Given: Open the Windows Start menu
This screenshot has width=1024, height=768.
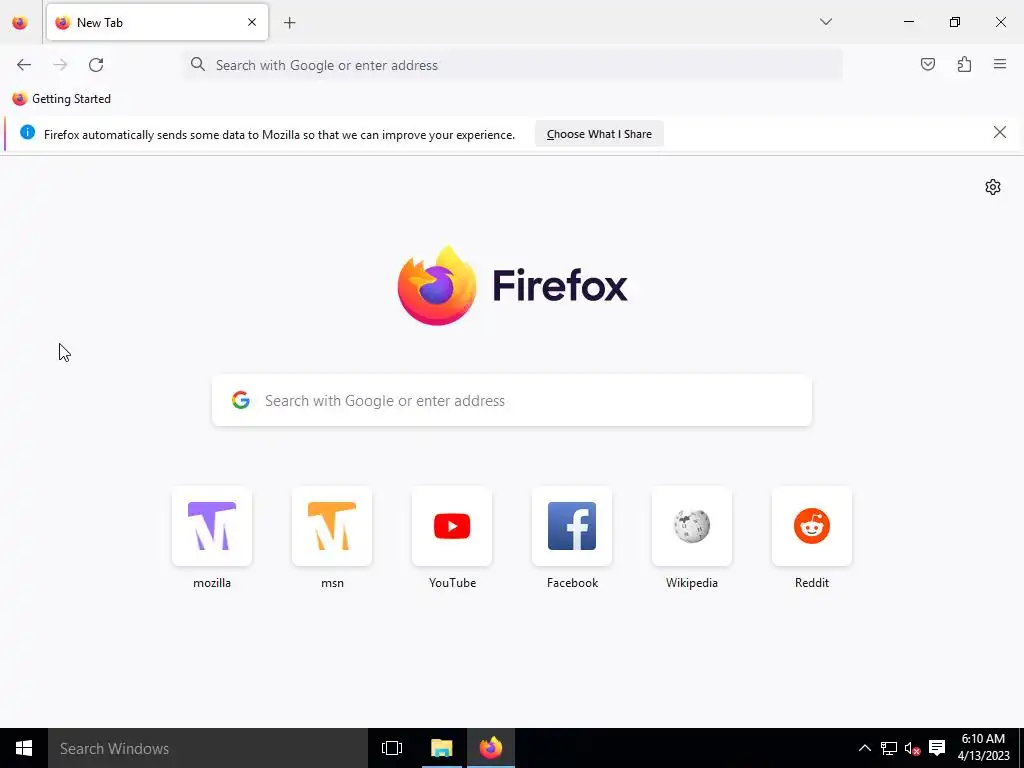Looking at the screenshot, I should tap(24, 748).
